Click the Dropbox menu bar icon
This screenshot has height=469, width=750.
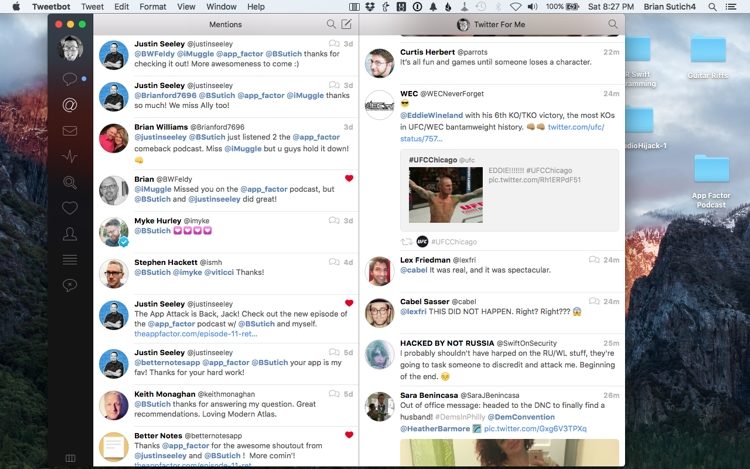370,7
